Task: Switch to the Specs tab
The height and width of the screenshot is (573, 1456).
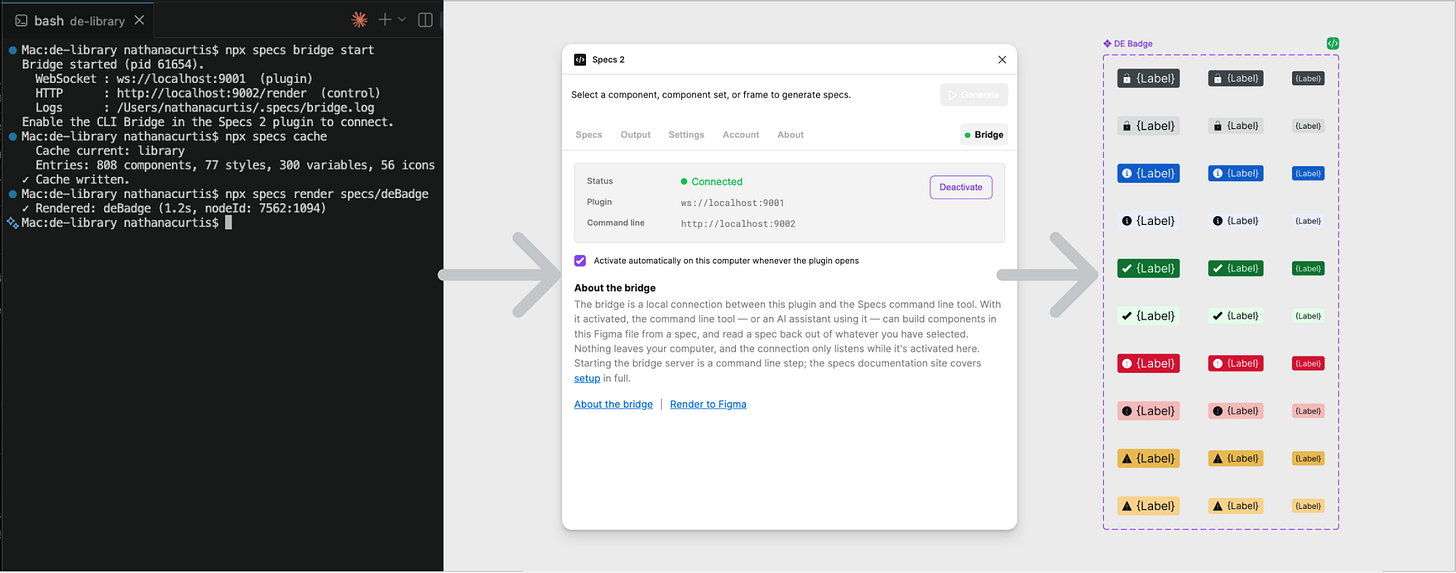Action: click(589, 135)
